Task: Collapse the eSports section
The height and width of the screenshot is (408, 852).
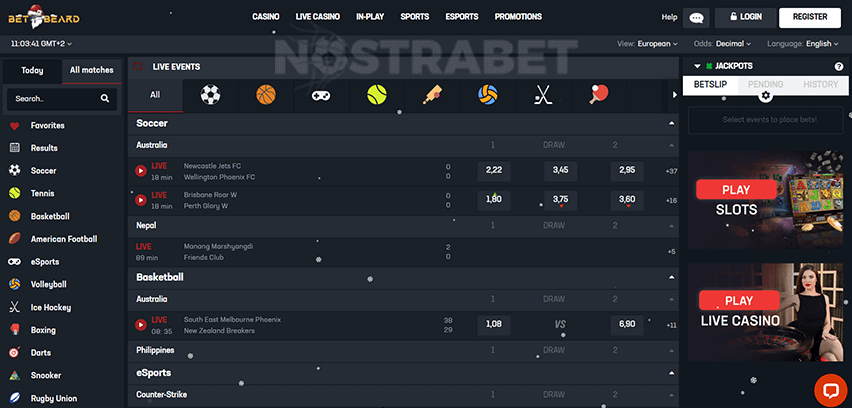Action: [672, 373]
